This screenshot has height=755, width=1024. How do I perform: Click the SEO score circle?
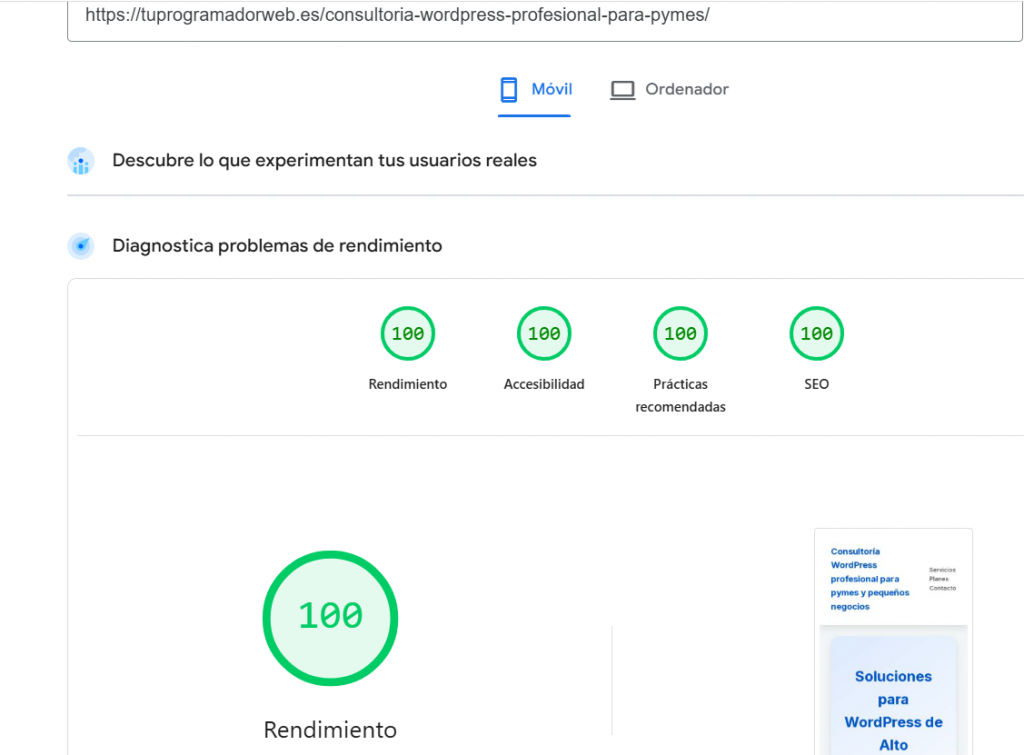[816, 333]
